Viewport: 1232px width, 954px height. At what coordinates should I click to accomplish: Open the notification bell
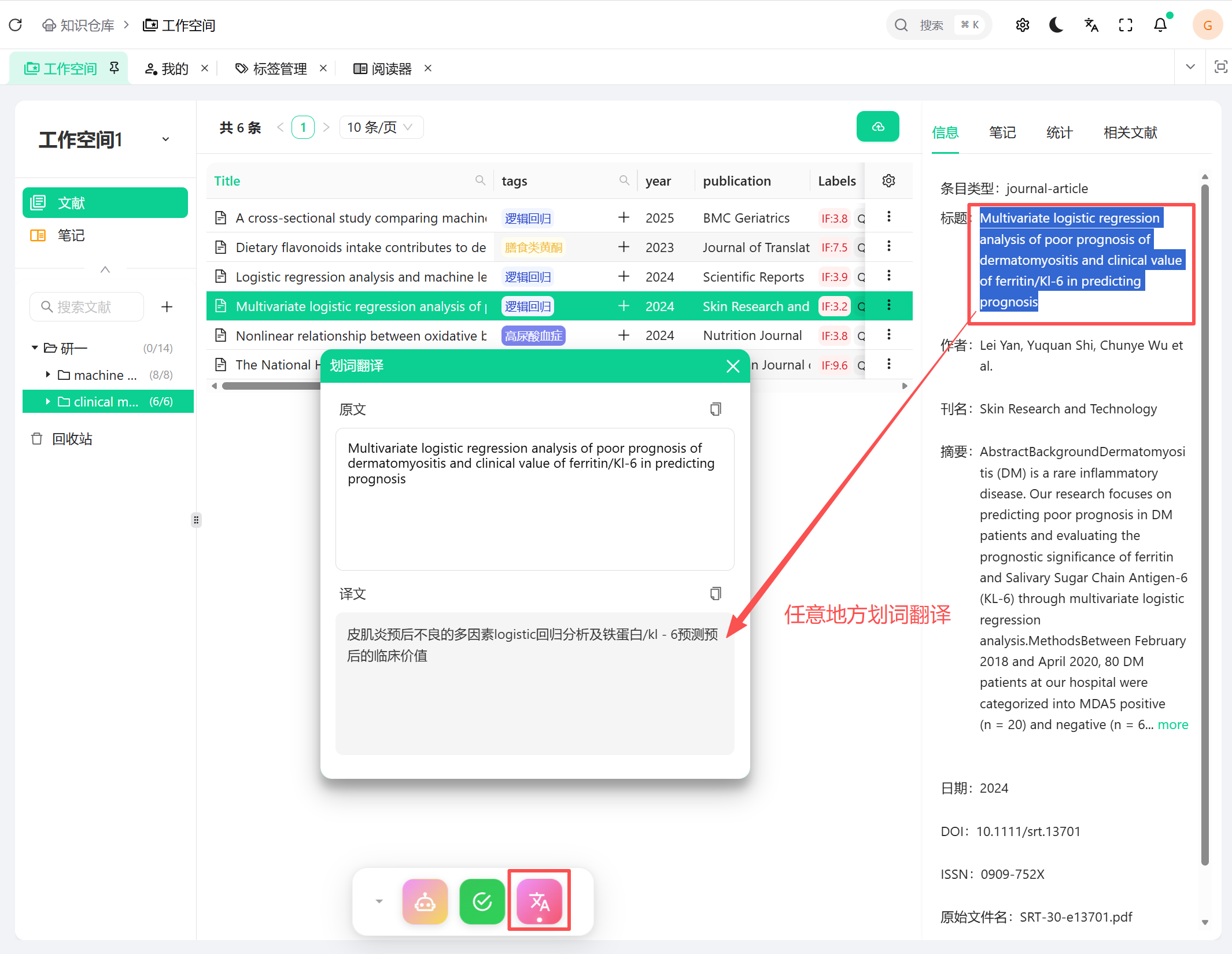click(1161, 24)
